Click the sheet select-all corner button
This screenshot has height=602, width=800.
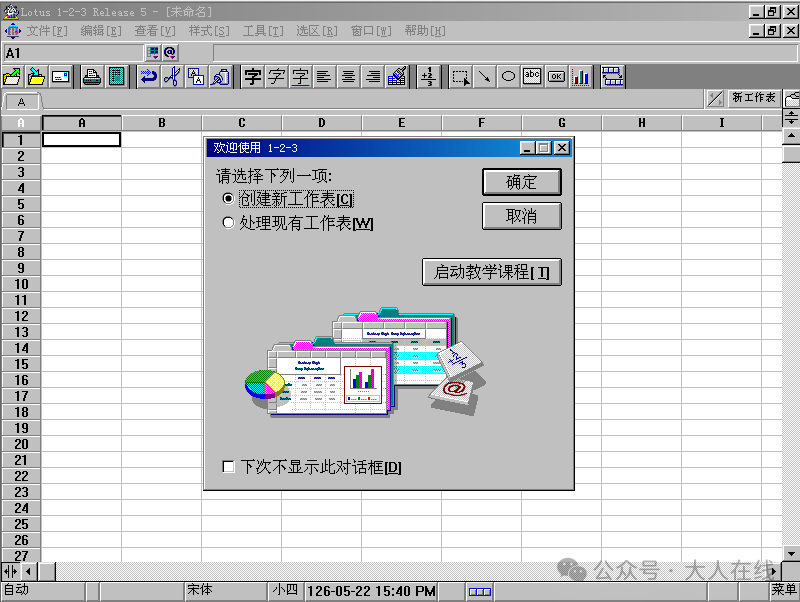[x=21, y=123]
